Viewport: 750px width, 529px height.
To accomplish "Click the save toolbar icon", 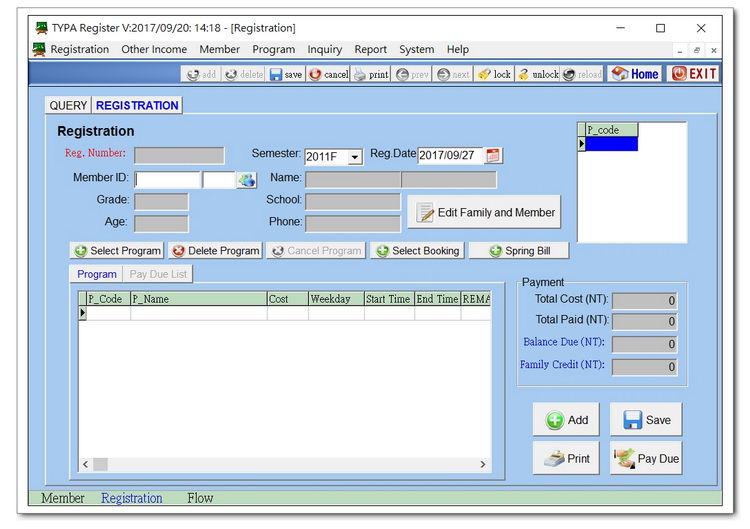I will 286,74.
